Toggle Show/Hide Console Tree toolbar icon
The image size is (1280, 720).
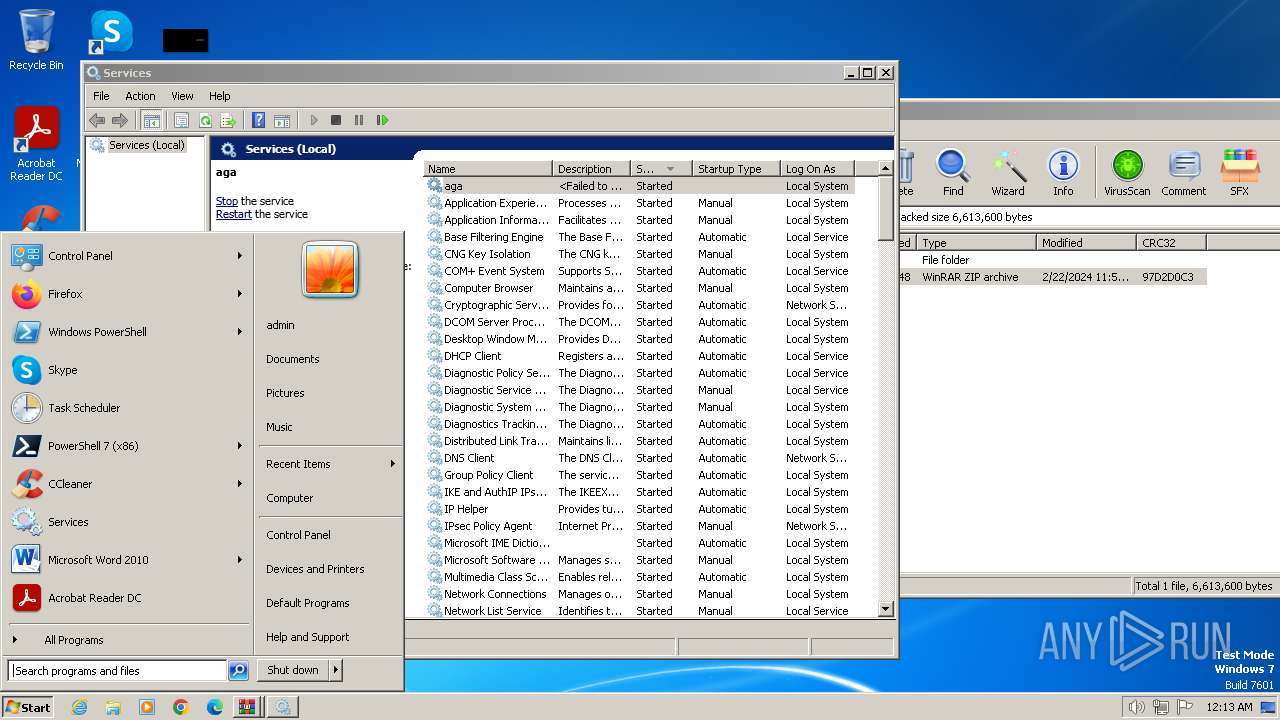(x=151, y=120)
